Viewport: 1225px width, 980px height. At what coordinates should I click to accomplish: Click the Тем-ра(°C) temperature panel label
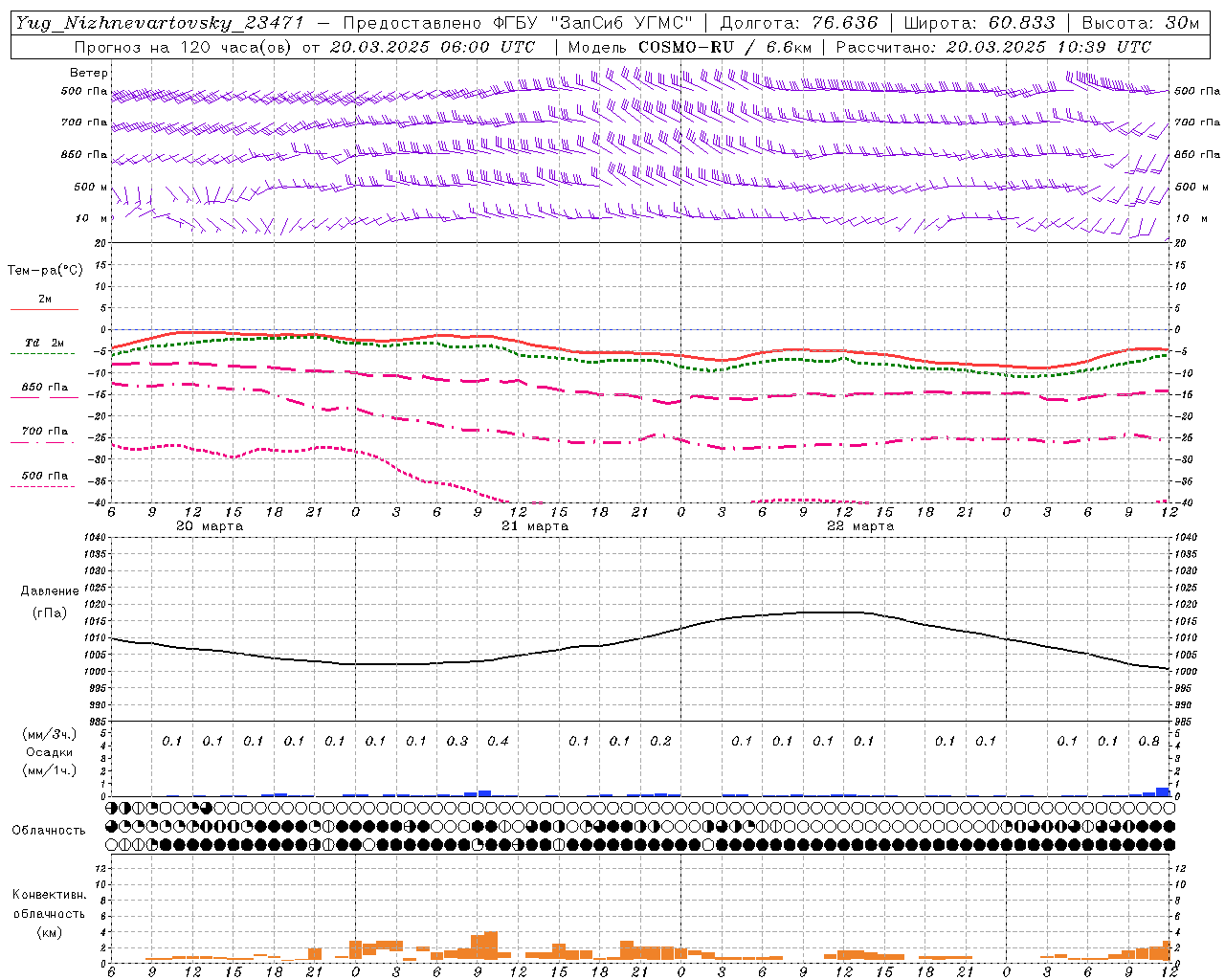click(x=45, y=271)
